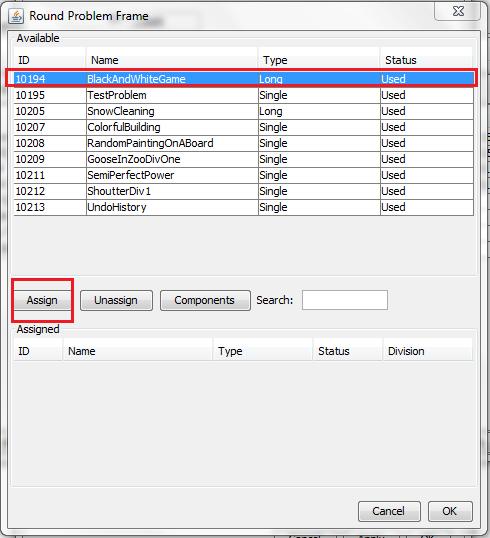
Task: Sort Available problems by Name header
Action: click(x=172, y=60)
